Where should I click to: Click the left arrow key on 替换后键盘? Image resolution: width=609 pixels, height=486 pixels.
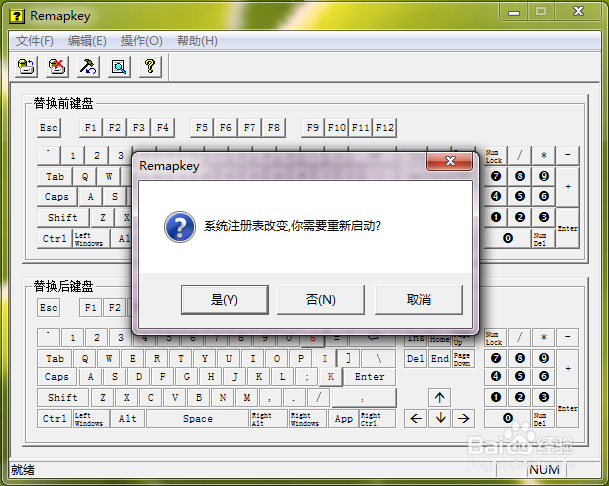tap(416, 418)
